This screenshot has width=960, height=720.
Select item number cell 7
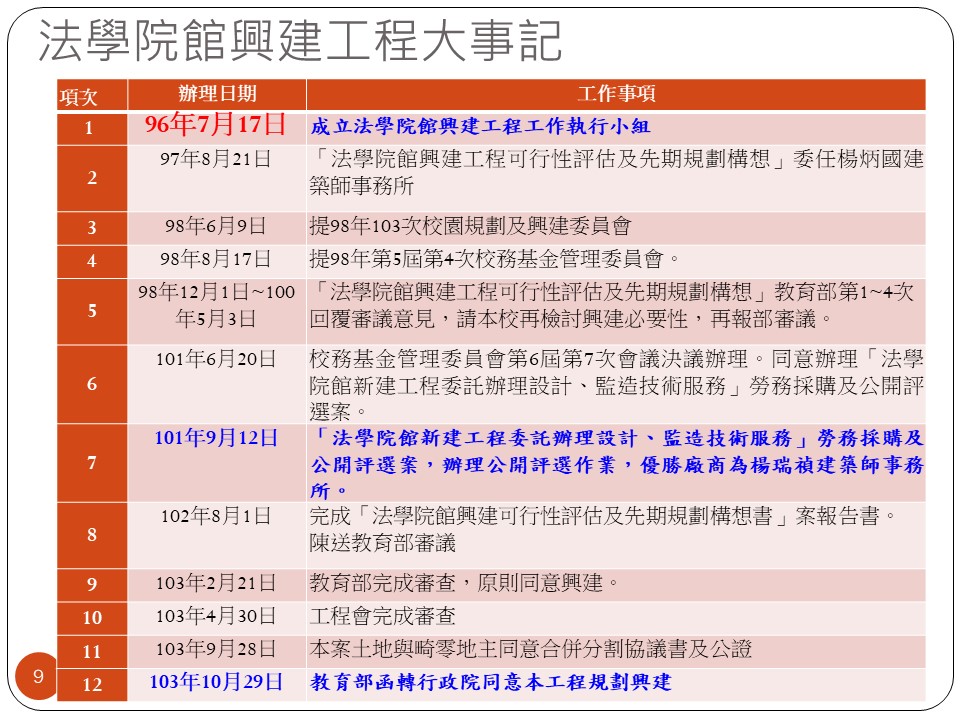pos(92,463)
